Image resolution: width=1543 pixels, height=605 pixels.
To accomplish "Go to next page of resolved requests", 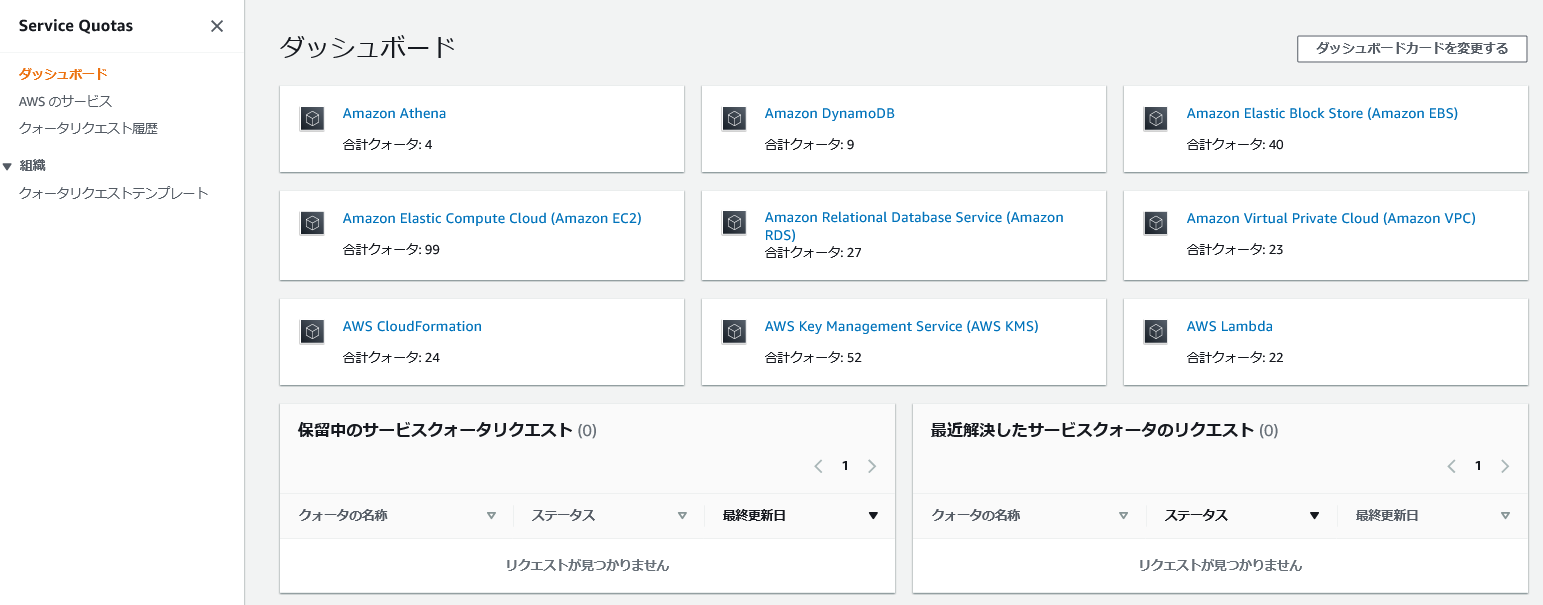I will click(1505, 466).
